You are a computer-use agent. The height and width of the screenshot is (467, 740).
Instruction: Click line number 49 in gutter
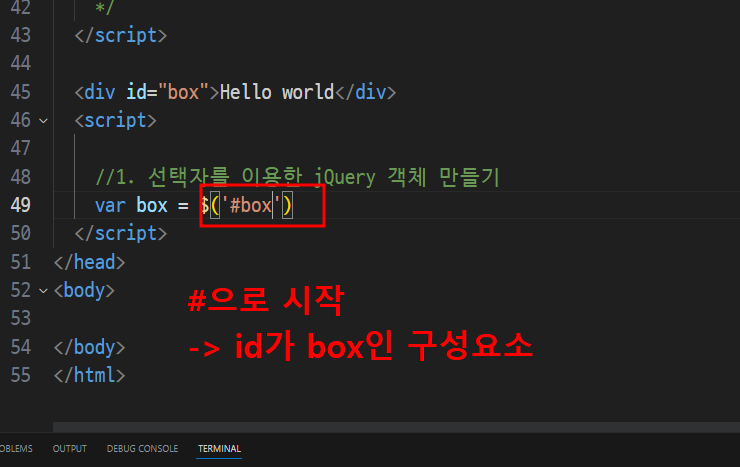[21, 205]
